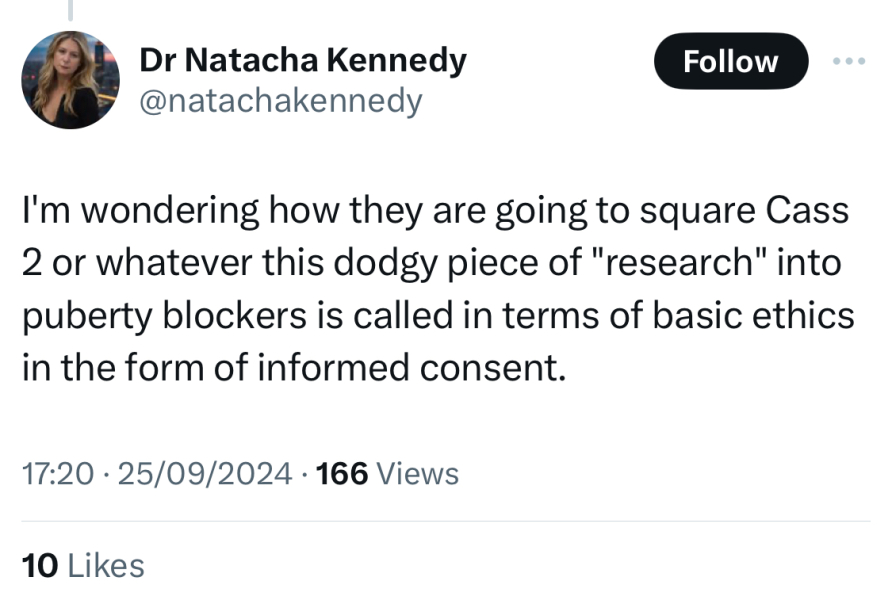This screenshot has width=892, height=600.
Task: Click the thread connector line above avatar
Action: tap(70, 10)
